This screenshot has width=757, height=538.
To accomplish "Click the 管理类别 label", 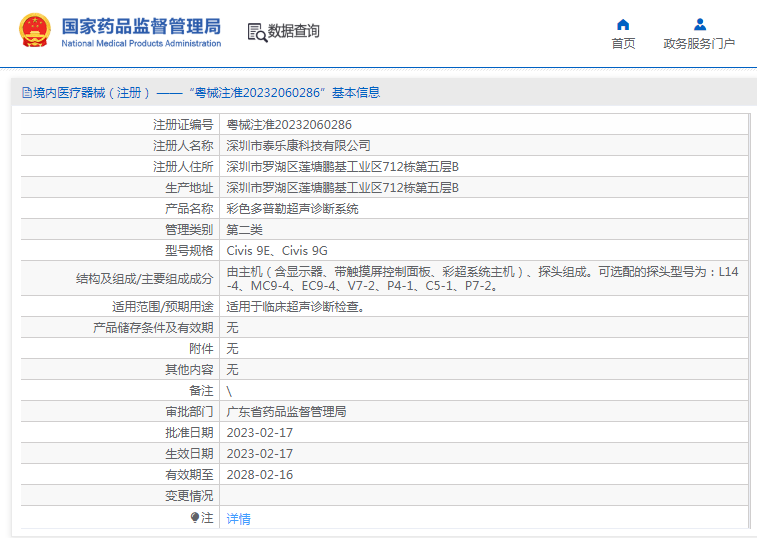I will 189,229.
